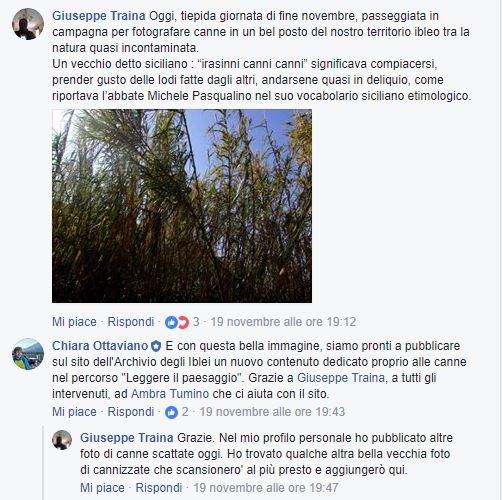Image resolution: width=502 pixels, height=500 pixels.
Task: Like Chiara Ottaviano's comment with Mi piace
Action: tap(74, 412)
